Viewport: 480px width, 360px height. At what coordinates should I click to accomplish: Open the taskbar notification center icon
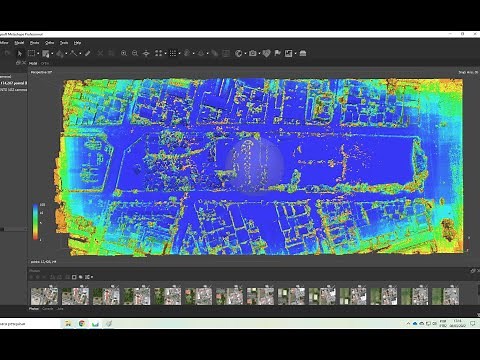tap(473, 324)
